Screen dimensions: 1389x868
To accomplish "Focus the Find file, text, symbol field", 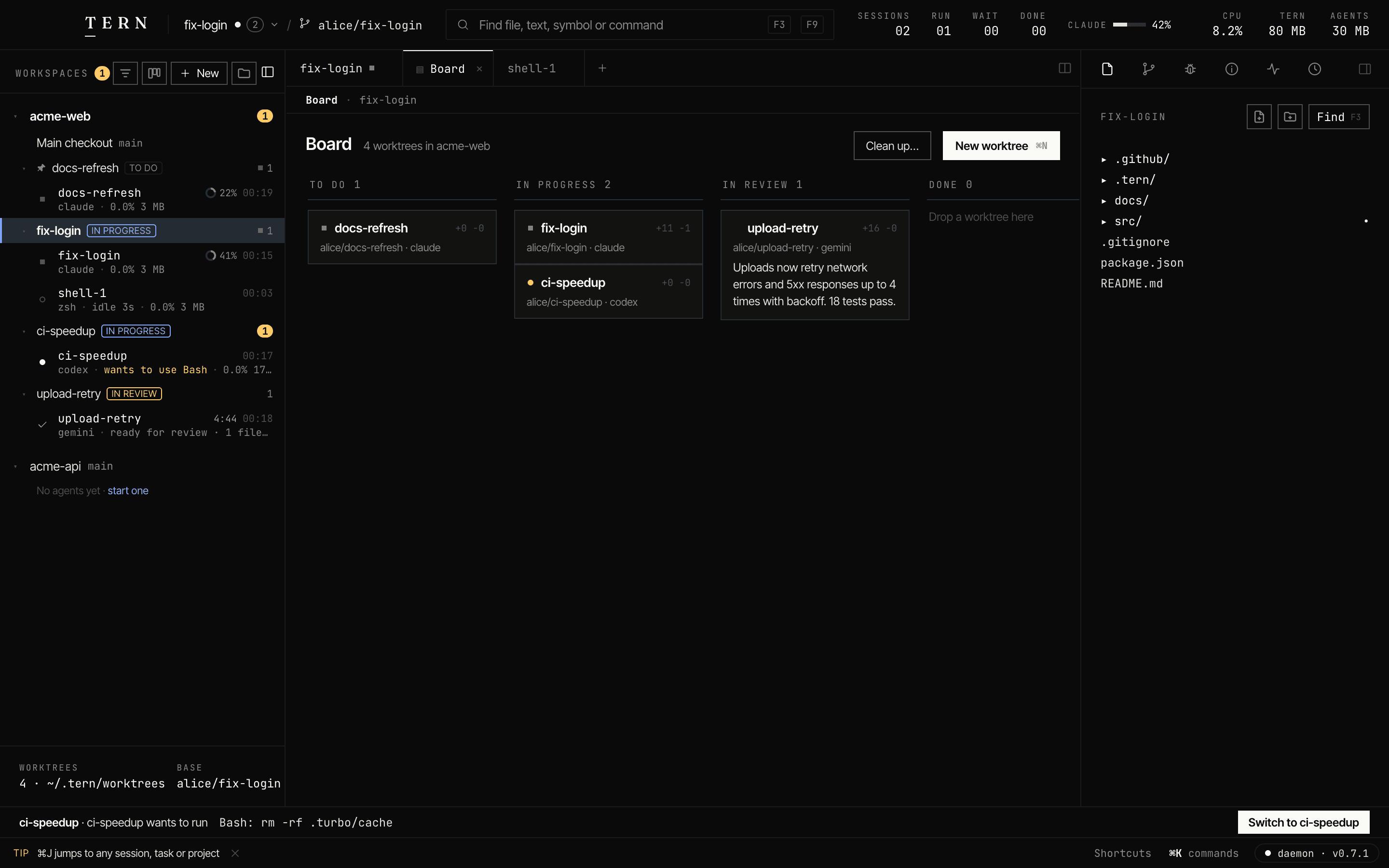I will [x=640, y=25].
